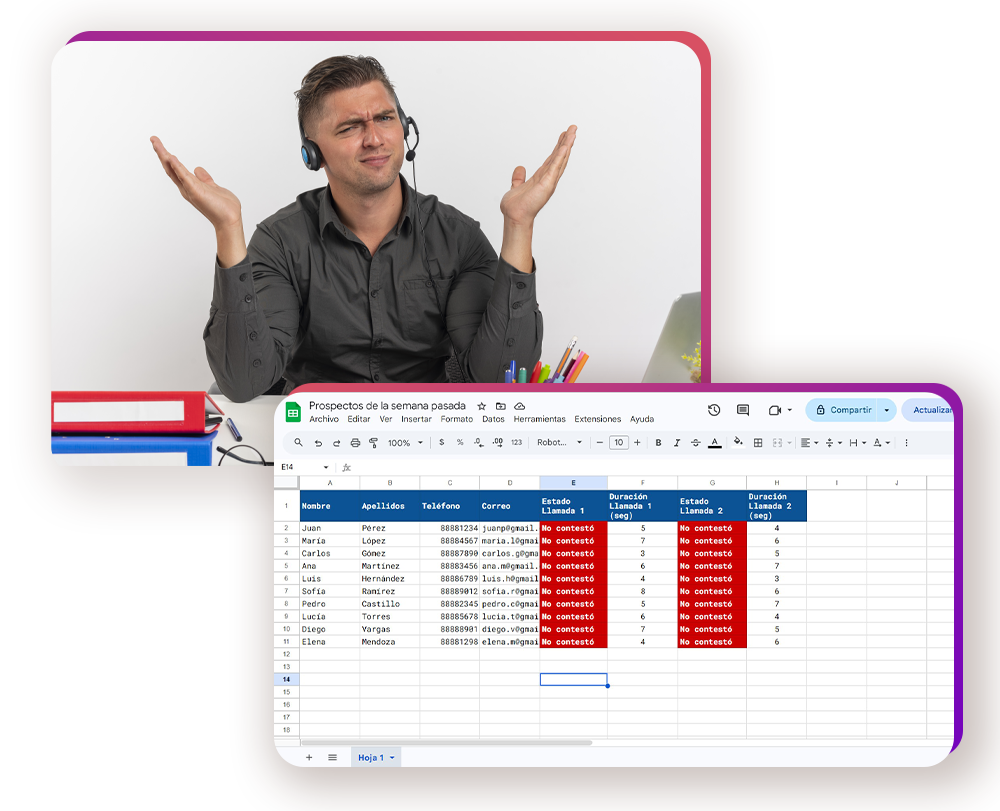Open the 100% zoom dropdown
This screenshot has width=1000, height=811.
click(405, 443)
